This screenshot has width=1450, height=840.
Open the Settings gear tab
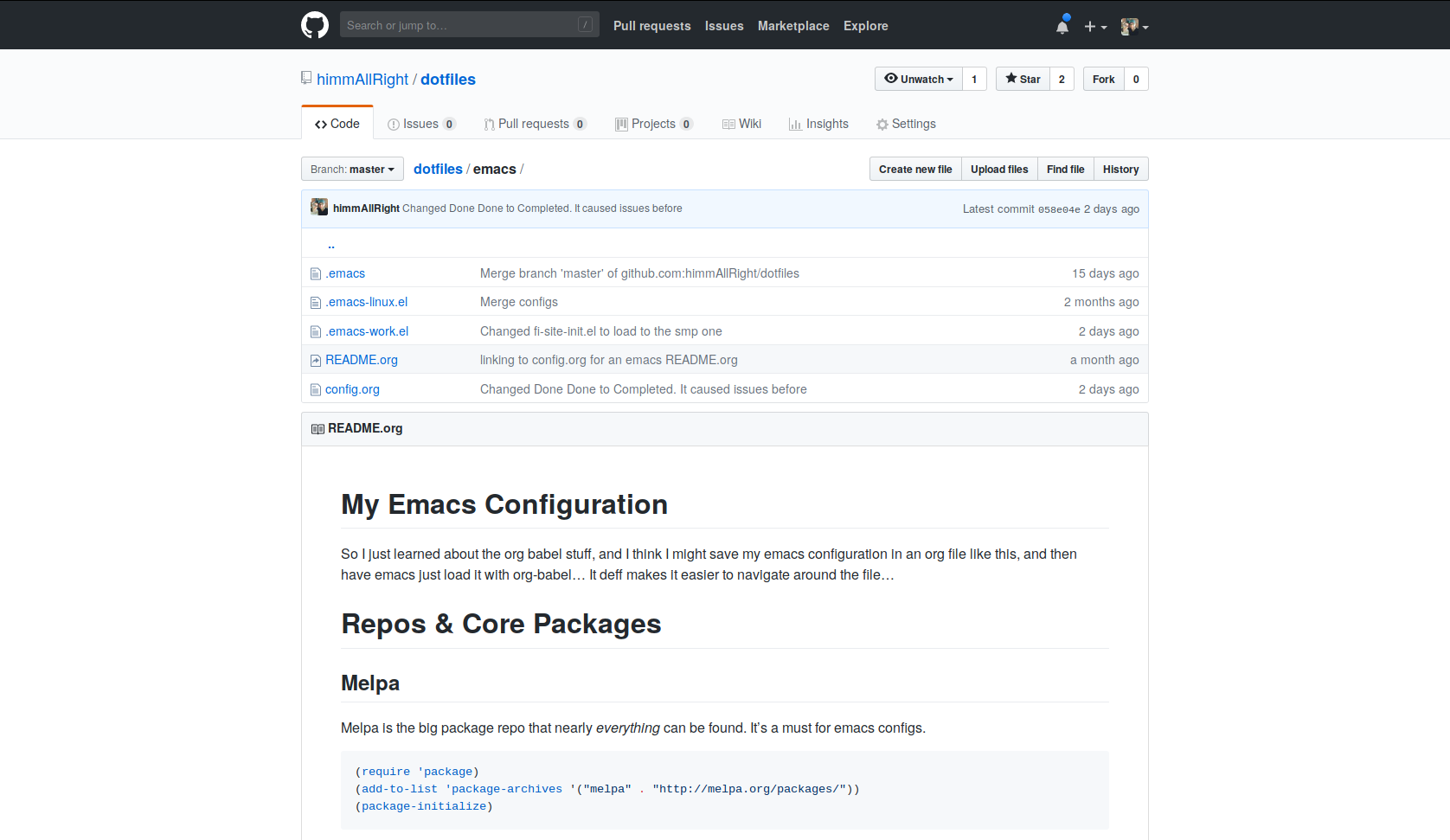click(906, 124)
